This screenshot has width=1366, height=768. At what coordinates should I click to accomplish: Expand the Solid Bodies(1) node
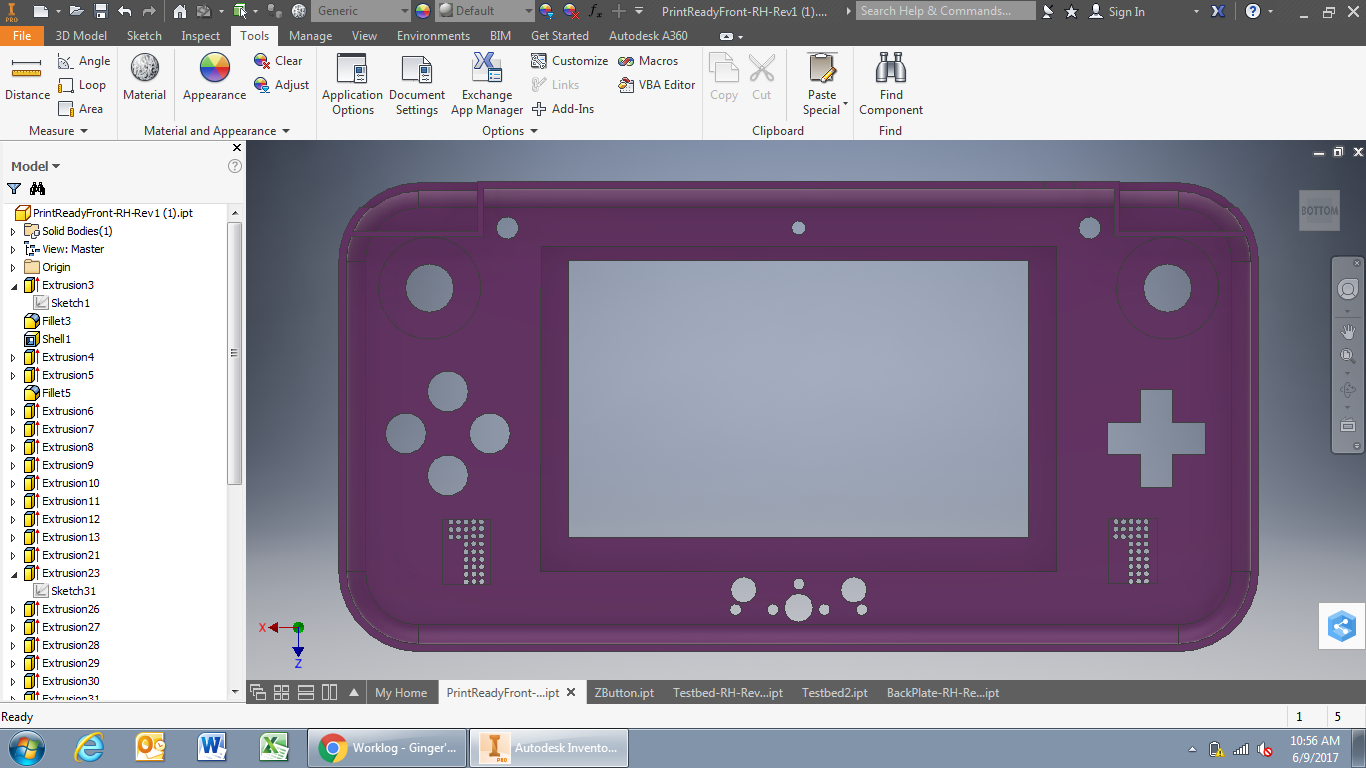tap(13, 231)
